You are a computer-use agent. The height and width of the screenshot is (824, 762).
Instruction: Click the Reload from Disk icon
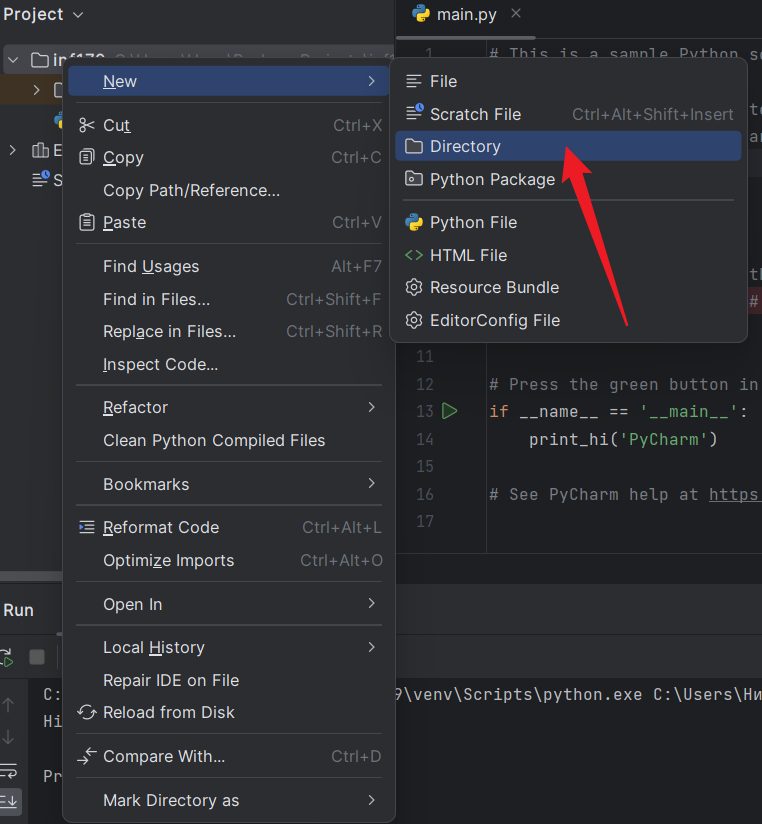(x=87, y=713)
